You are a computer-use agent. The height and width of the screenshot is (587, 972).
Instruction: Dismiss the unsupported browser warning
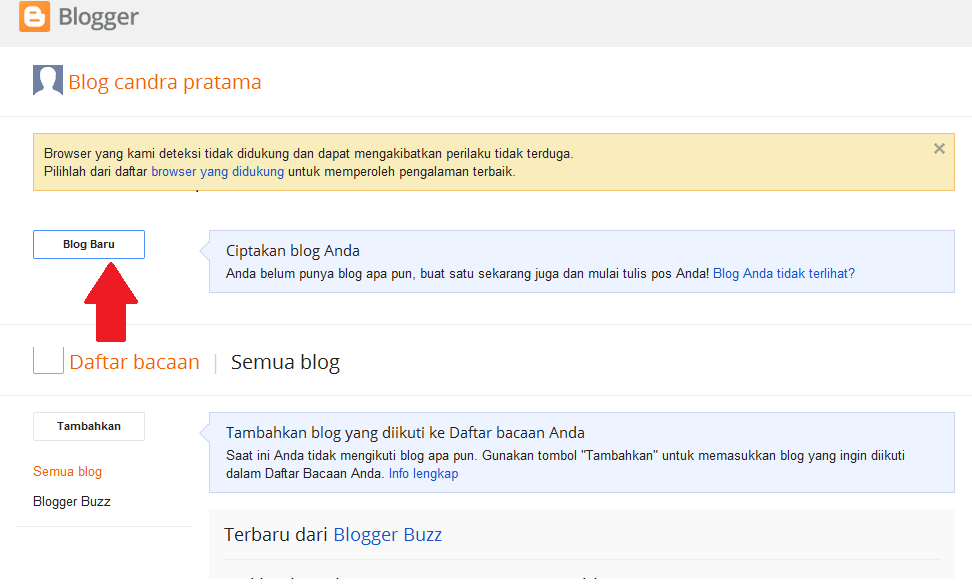(939, 149)
